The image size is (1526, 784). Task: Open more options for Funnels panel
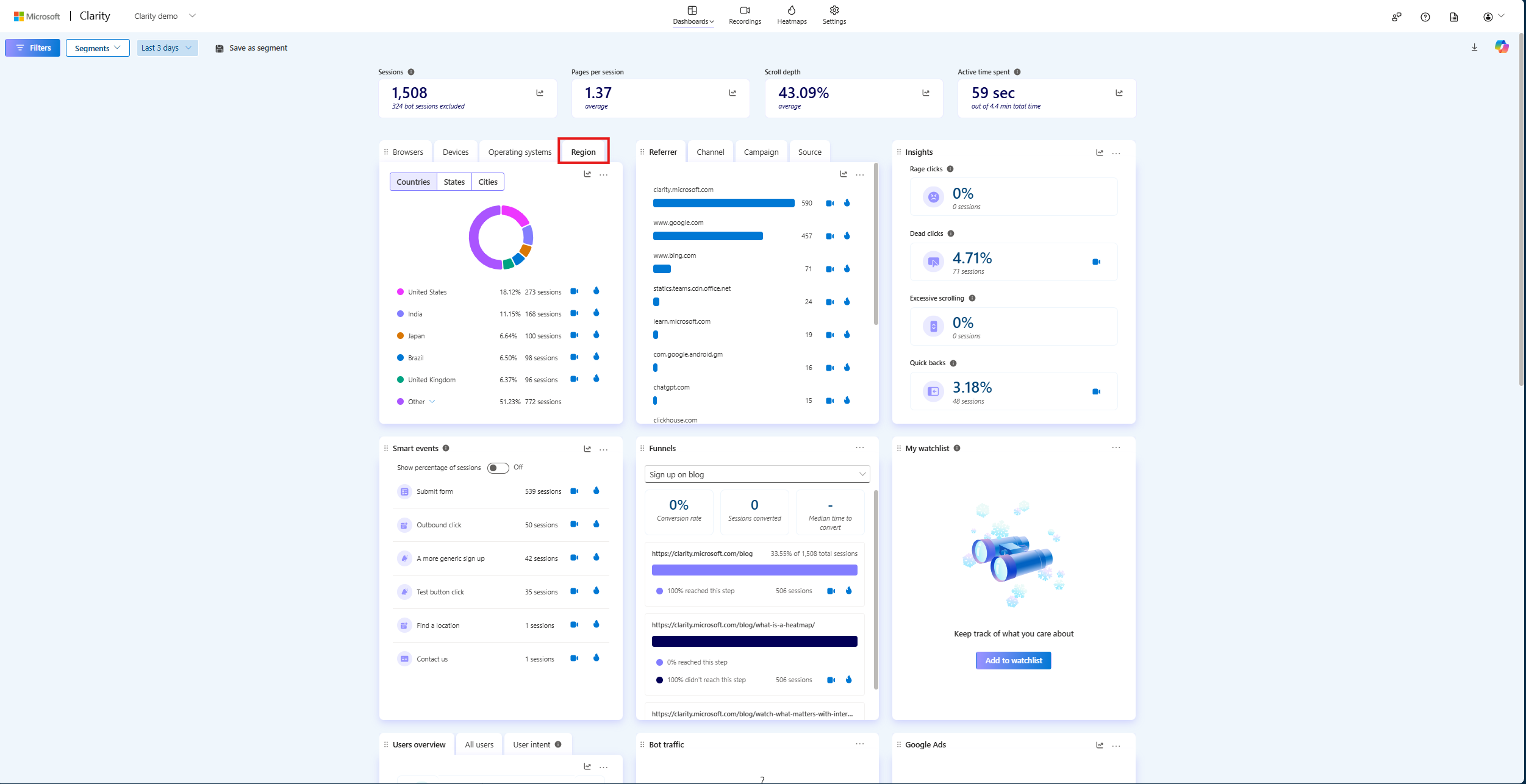point(860,447)
